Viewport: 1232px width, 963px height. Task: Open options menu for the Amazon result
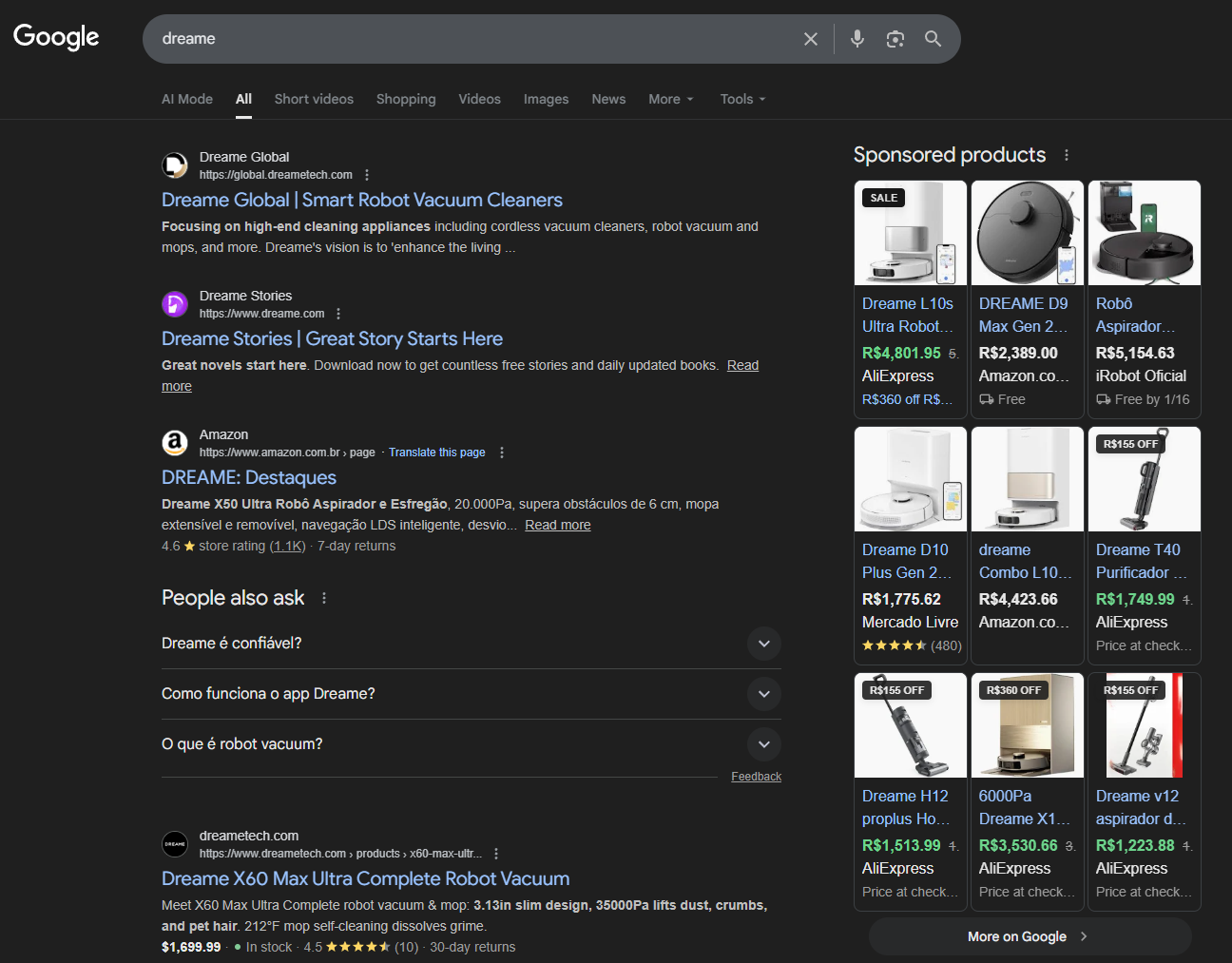pos(502,453)
